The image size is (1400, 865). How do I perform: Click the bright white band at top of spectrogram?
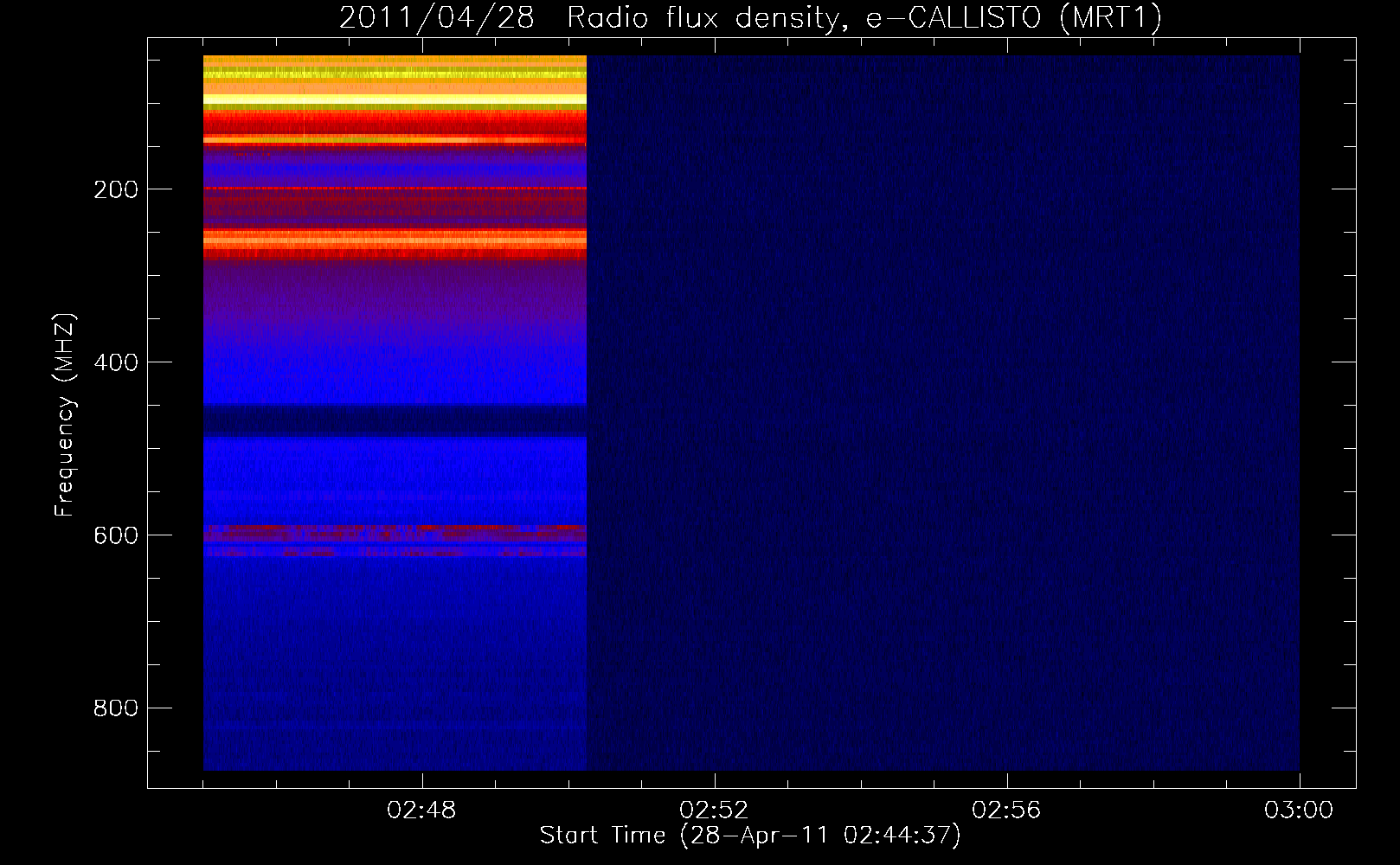pyautogui.click(x=395, y=99)
